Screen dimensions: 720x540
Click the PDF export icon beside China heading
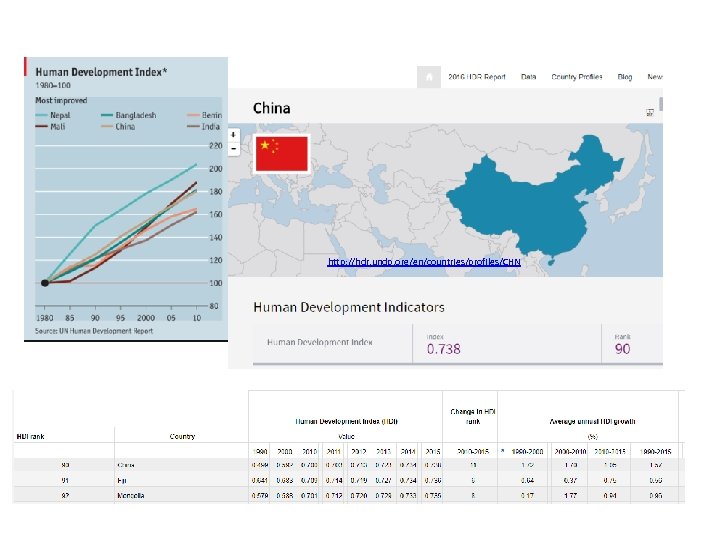click(x=650, y=112)
